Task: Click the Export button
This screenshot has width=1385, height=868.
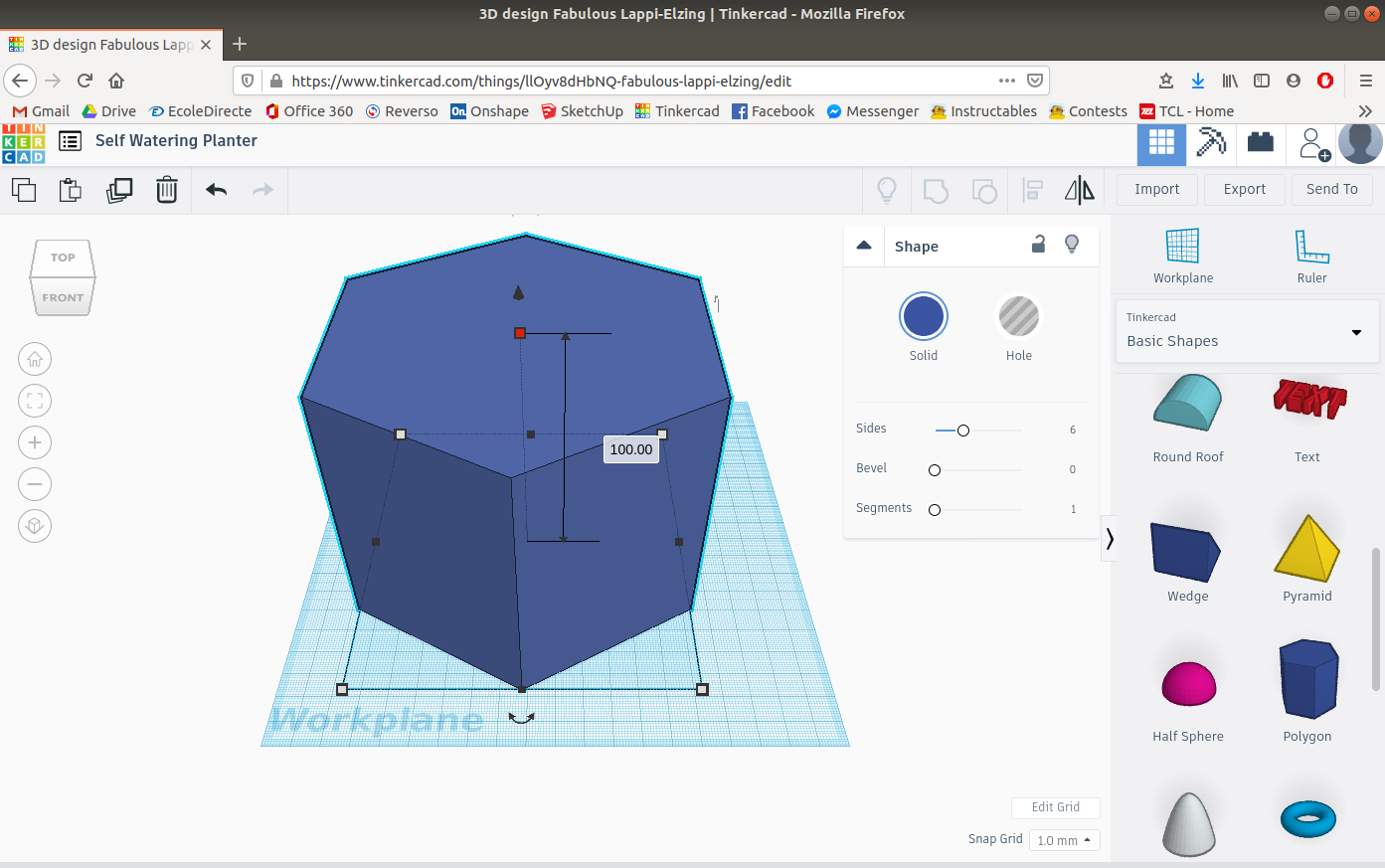Action: click(1245, 189)
